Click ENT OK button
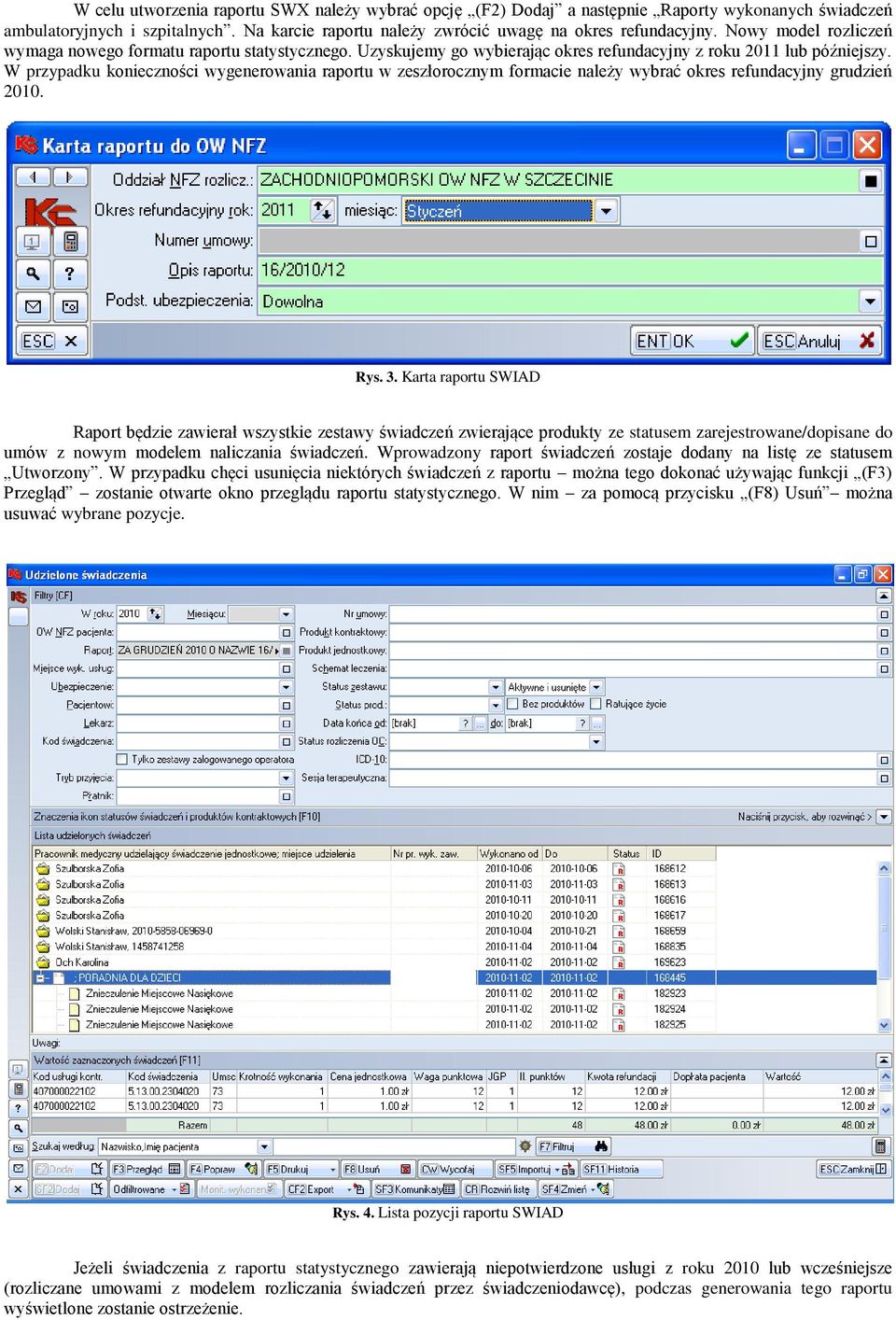Viewport: 896px width, 1320px height. point(693,341)
